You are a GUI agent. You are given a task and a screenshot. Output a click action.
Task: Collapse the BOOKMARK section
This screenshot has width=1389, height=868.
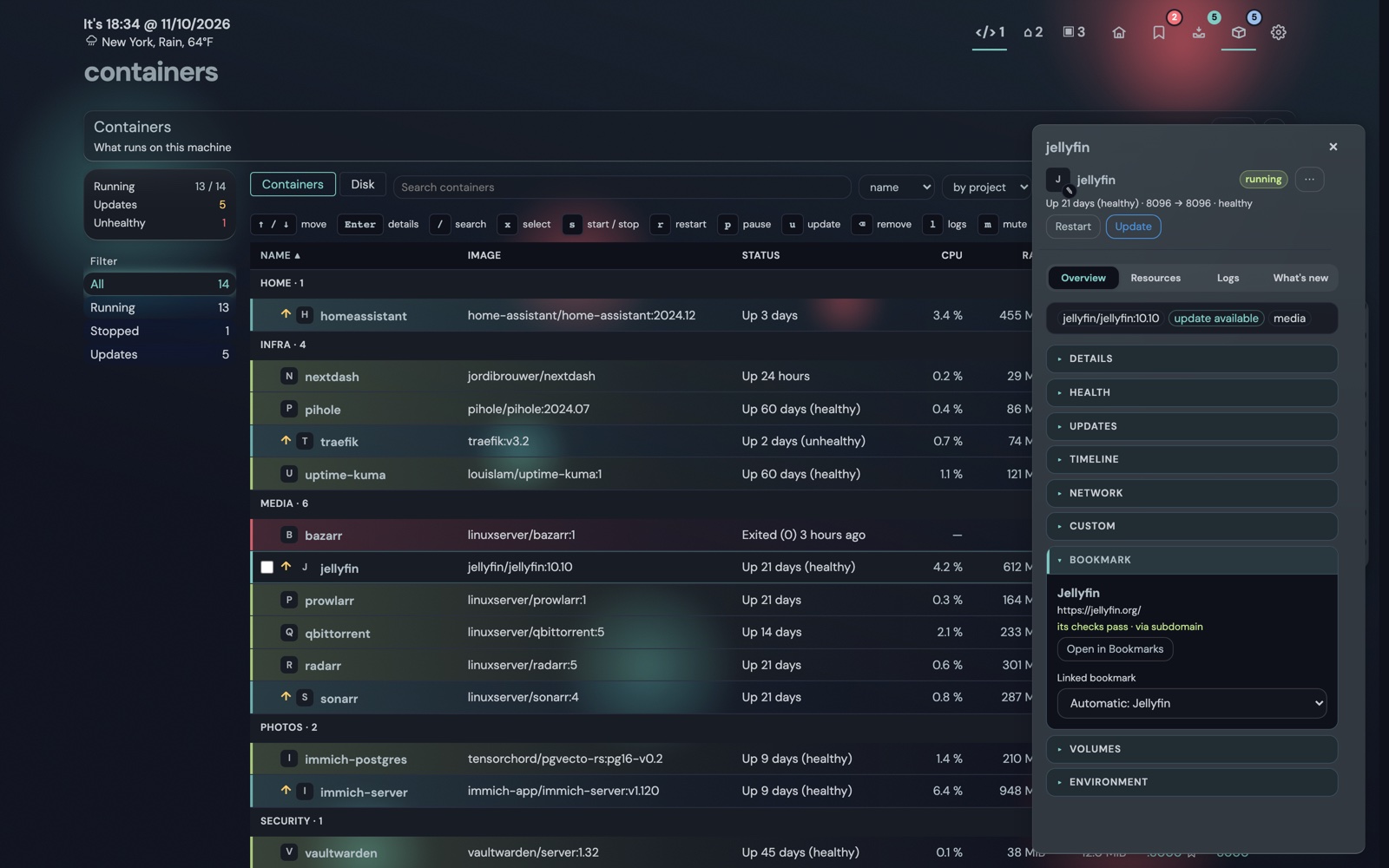click(1192, 560)
